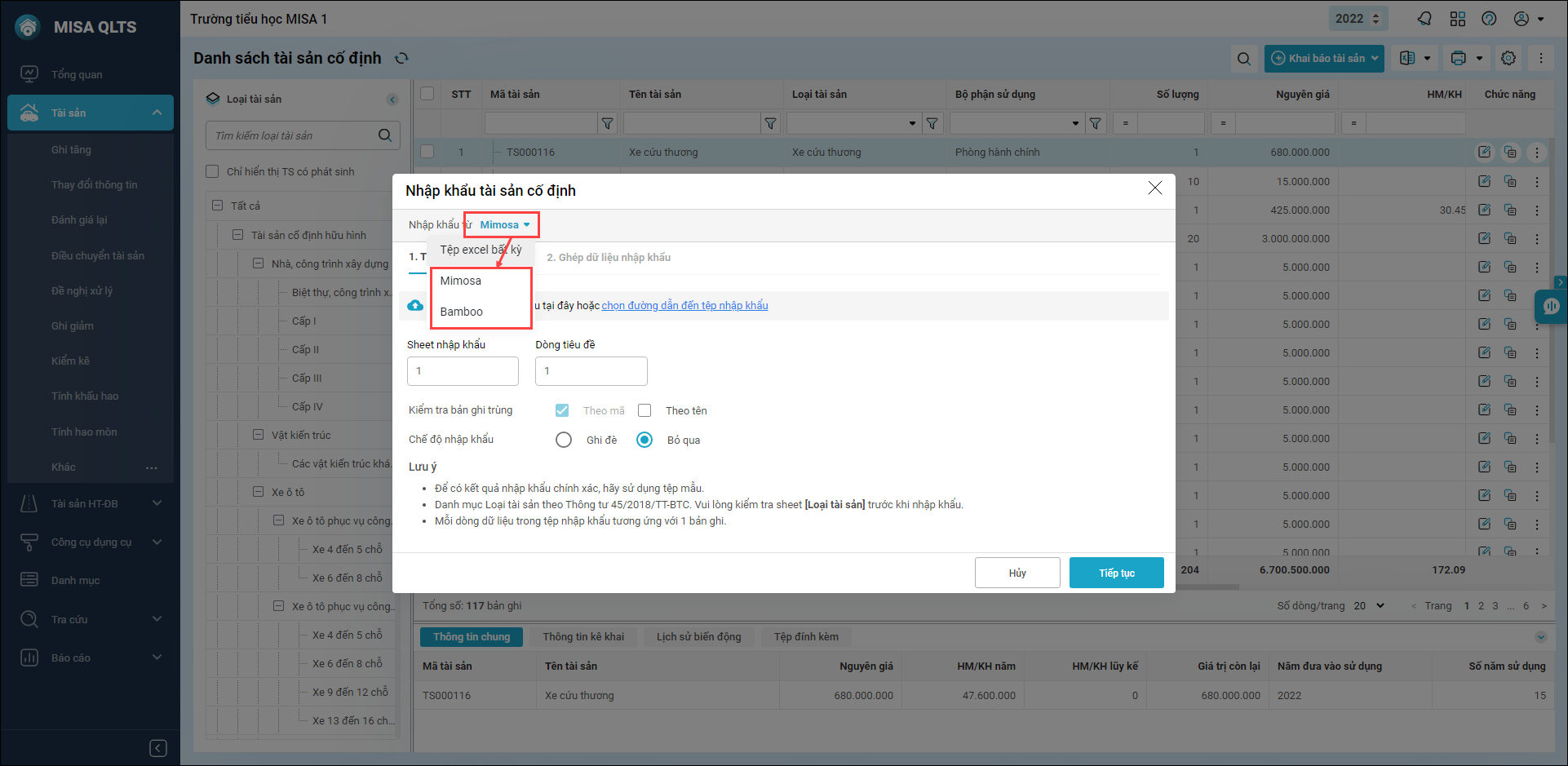This screenshot has width=1568, height=766.
Task: Open the more options vertical dots in toolbar
Action: click(x=1540, y=59)
